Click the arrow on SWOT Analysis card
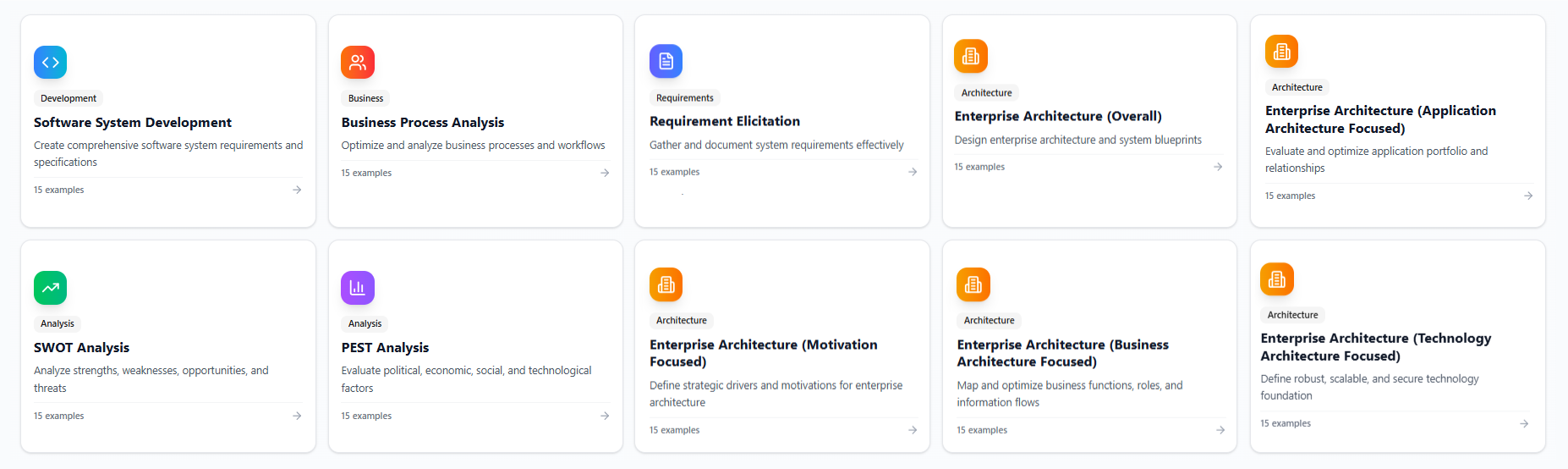The height and width of the screenshot is (469, 1568). click(x=297, y=416)
